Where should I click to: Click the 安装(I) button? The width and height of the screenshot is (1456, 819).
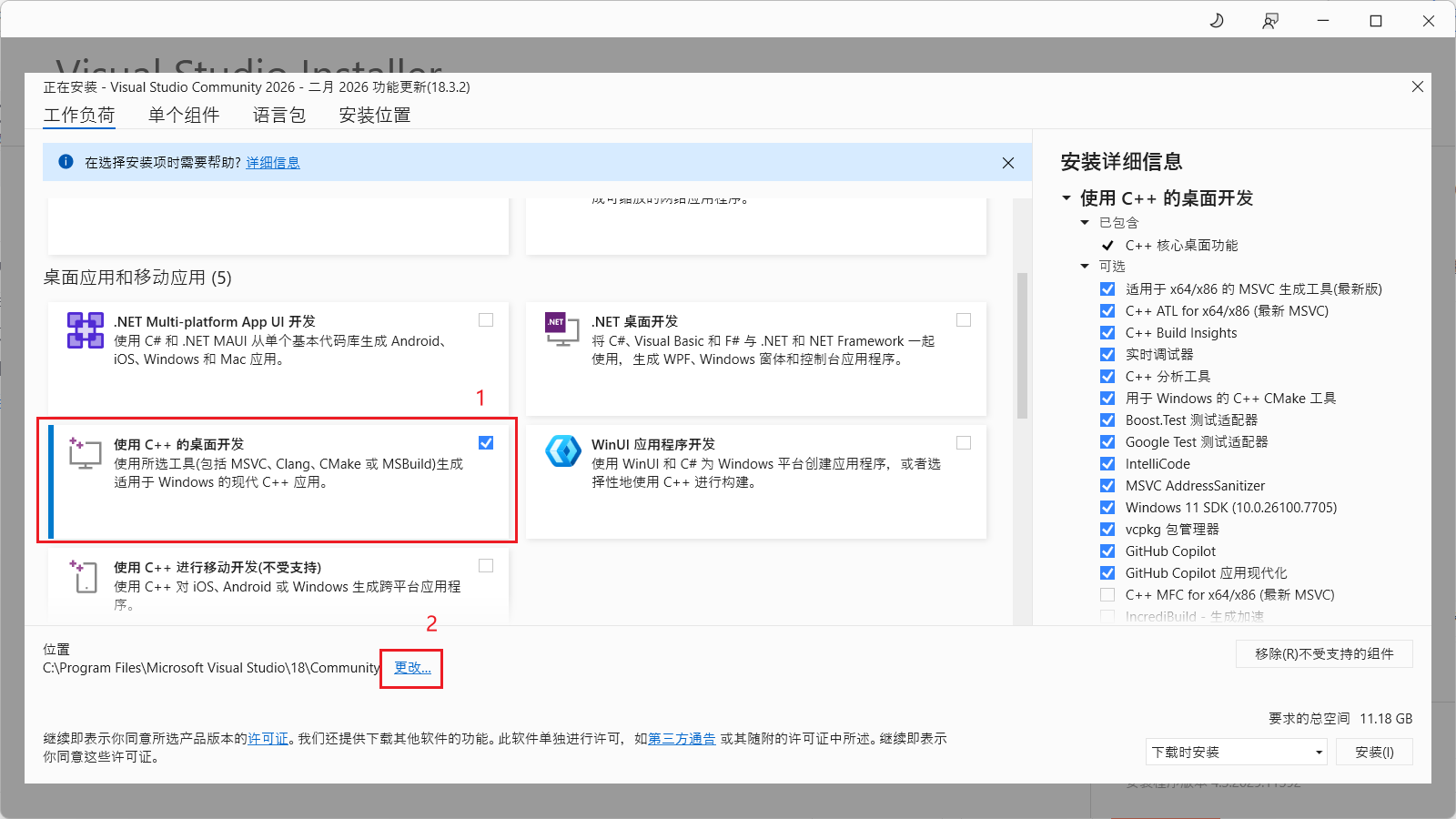click(x=1374, y=752)
